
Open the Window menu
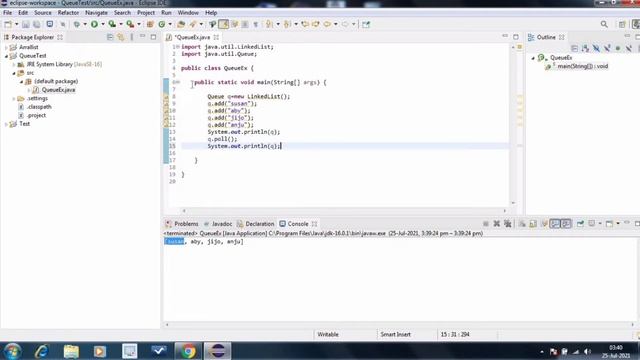coord(188,13)
